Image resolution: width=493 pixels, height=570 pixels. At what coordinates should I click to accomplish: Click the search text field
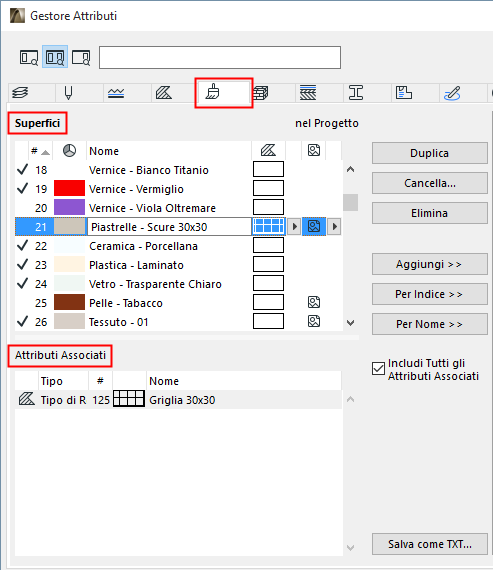click(x=220, y=57)
